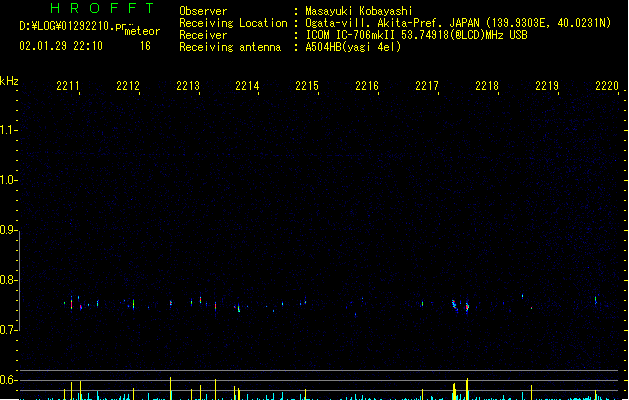The image size is (629, 400).
Task: Click the 2217 time axis marker
Action: click(x=427, y=86)
